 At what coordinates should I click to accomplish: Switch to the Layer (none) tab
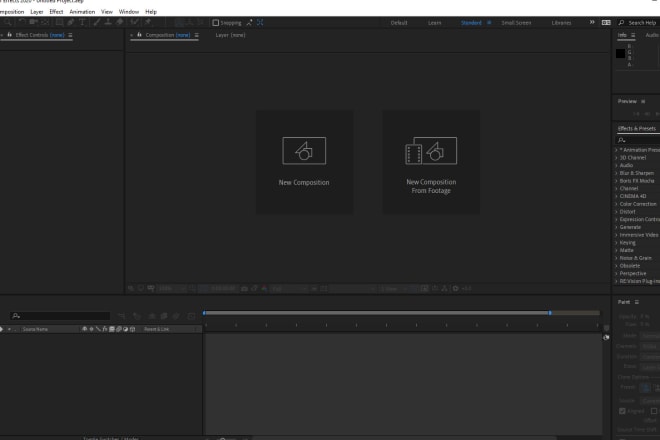(x=230, y=35)
